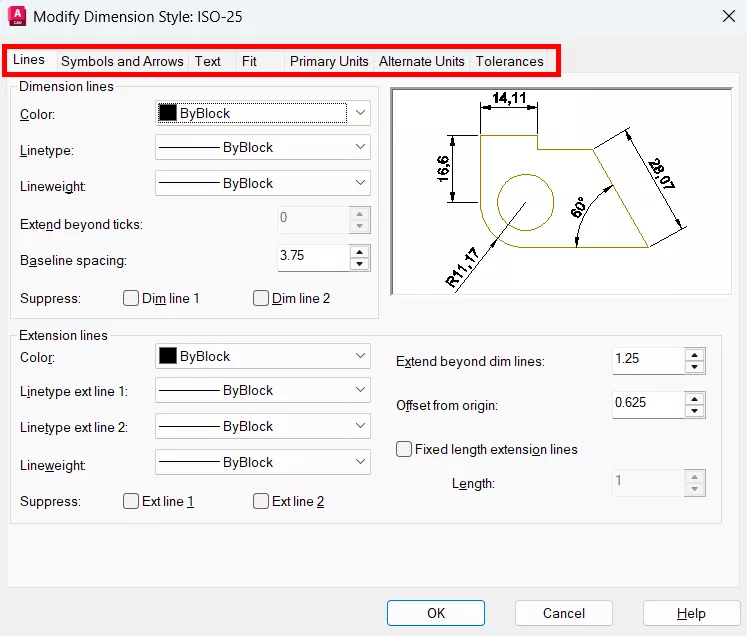Open Linetype ext line 1 dropdown

coord(263,391)
